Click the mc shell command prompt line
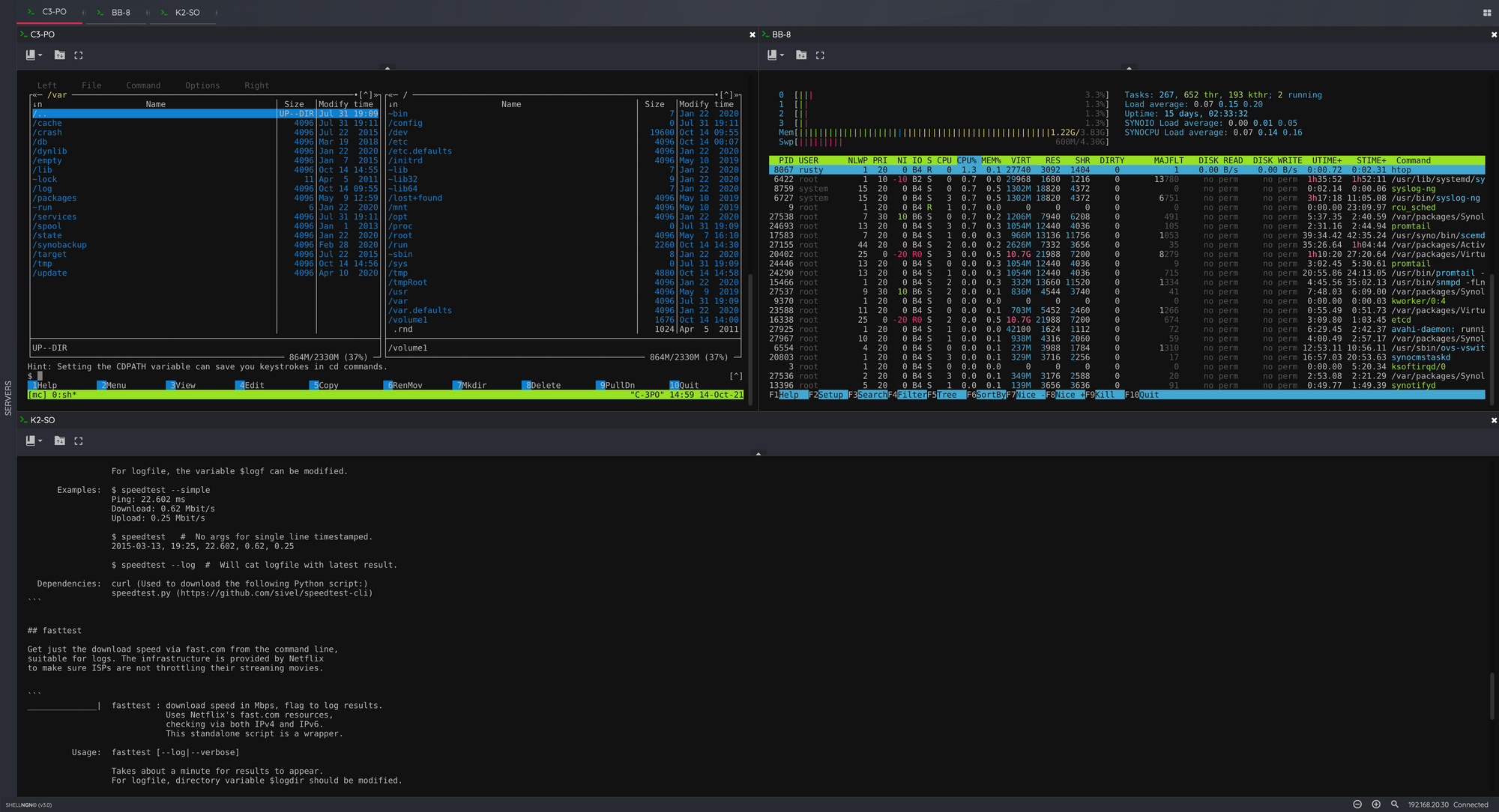 point(385,376)
